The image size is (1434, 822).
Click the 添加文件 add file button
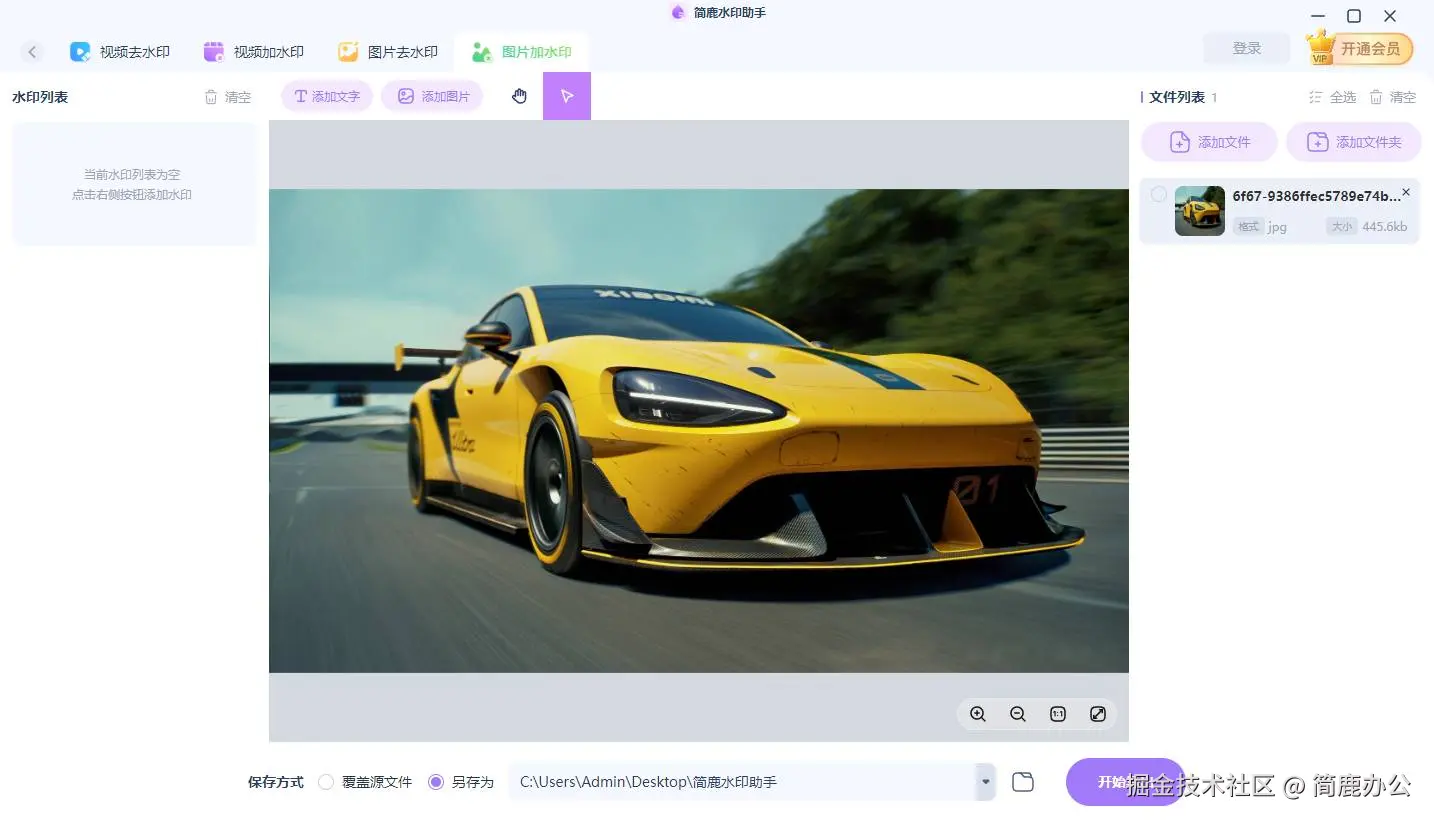pyautogui.click(x=1210, y=142)
